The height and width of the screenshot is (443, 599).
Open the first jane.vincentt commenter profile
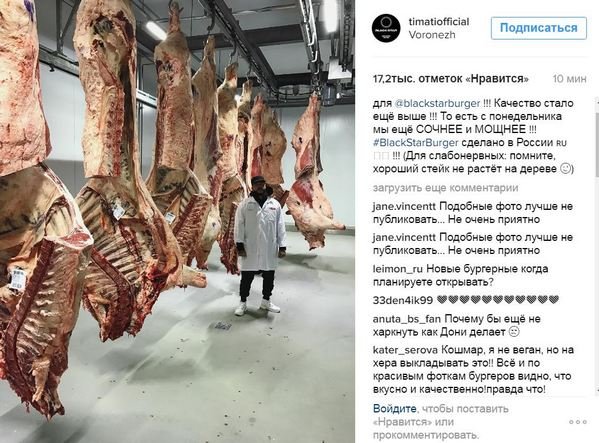[x=404, y=207]
